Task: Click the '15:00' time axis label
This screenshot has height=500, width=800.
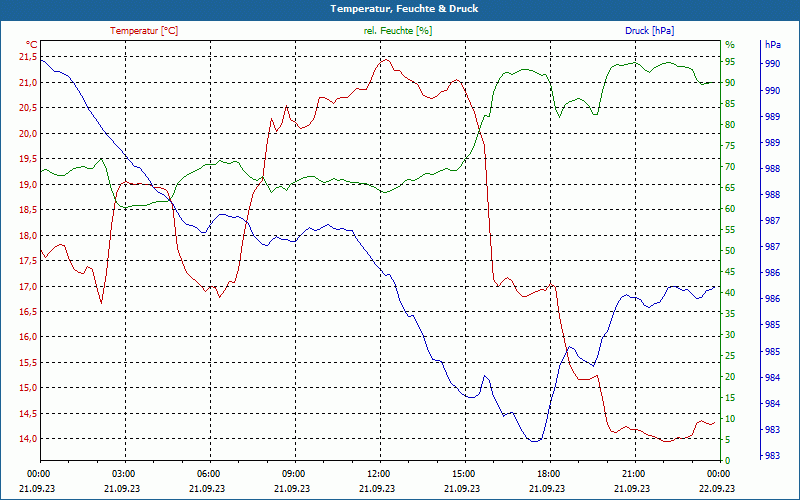Action: [465, 473]
